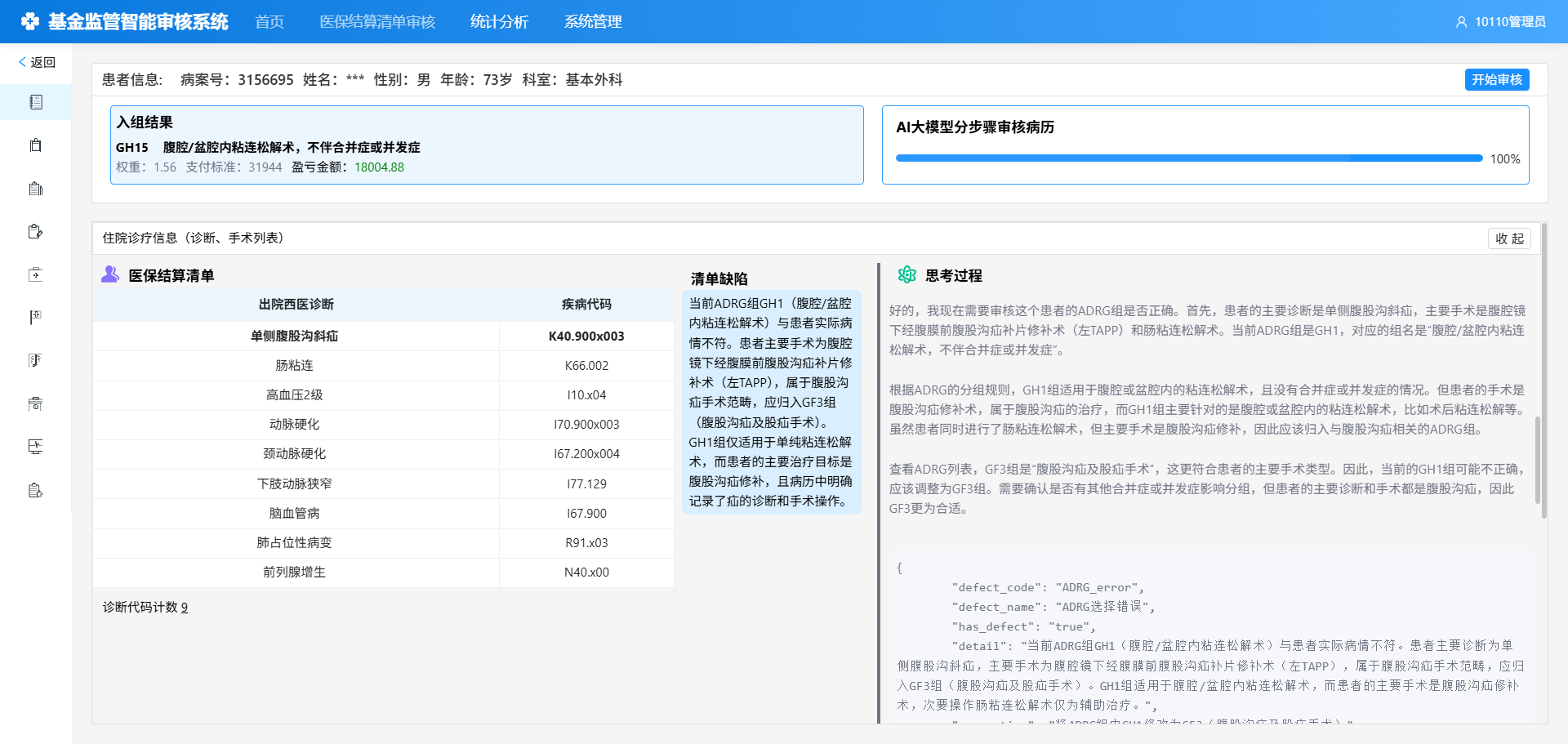Select the 单侧腹股沟斜疝 diagnosis row

[383, 336]
